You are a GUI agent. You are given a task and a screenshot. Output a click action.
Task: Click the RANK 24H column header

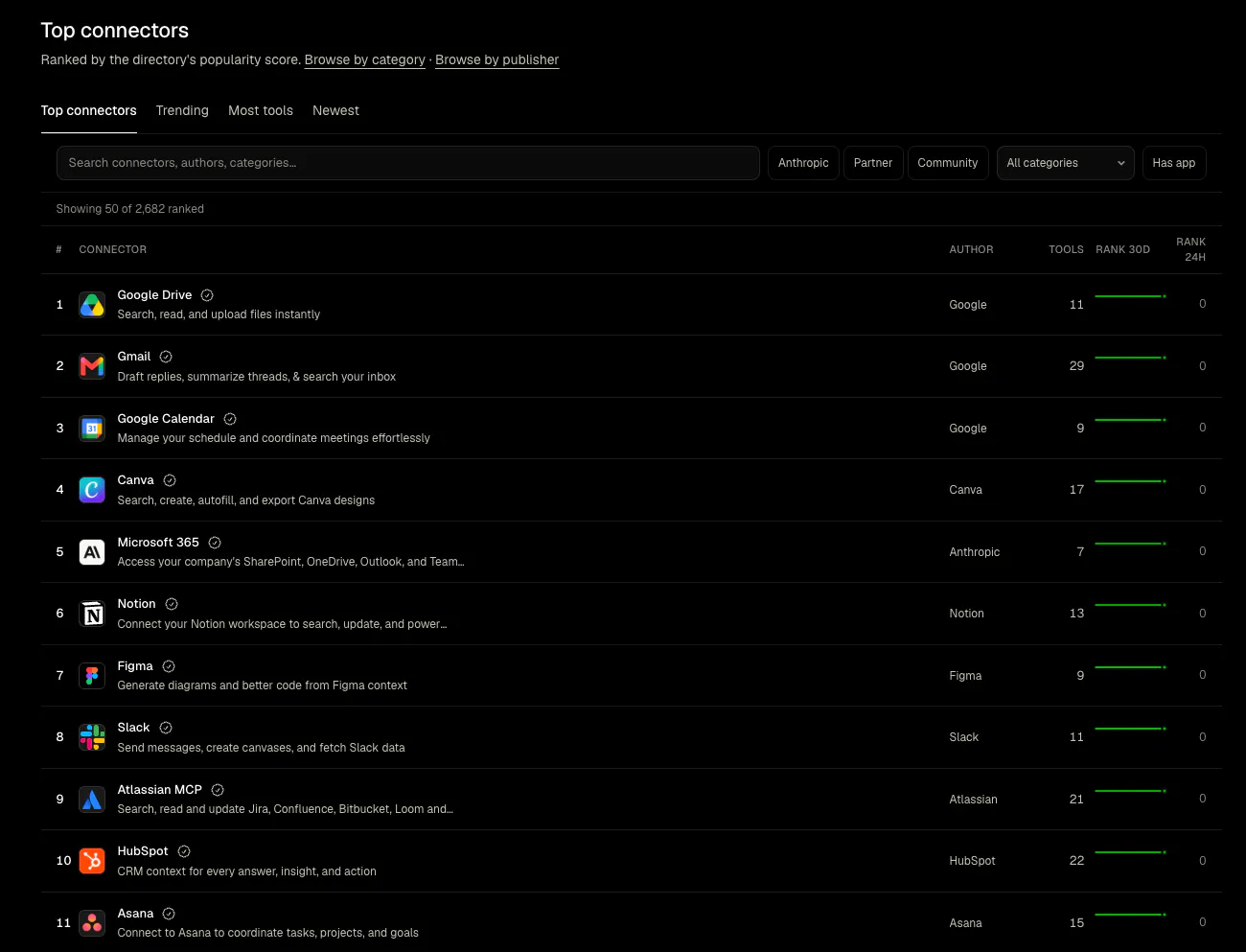coord(1191,249)
